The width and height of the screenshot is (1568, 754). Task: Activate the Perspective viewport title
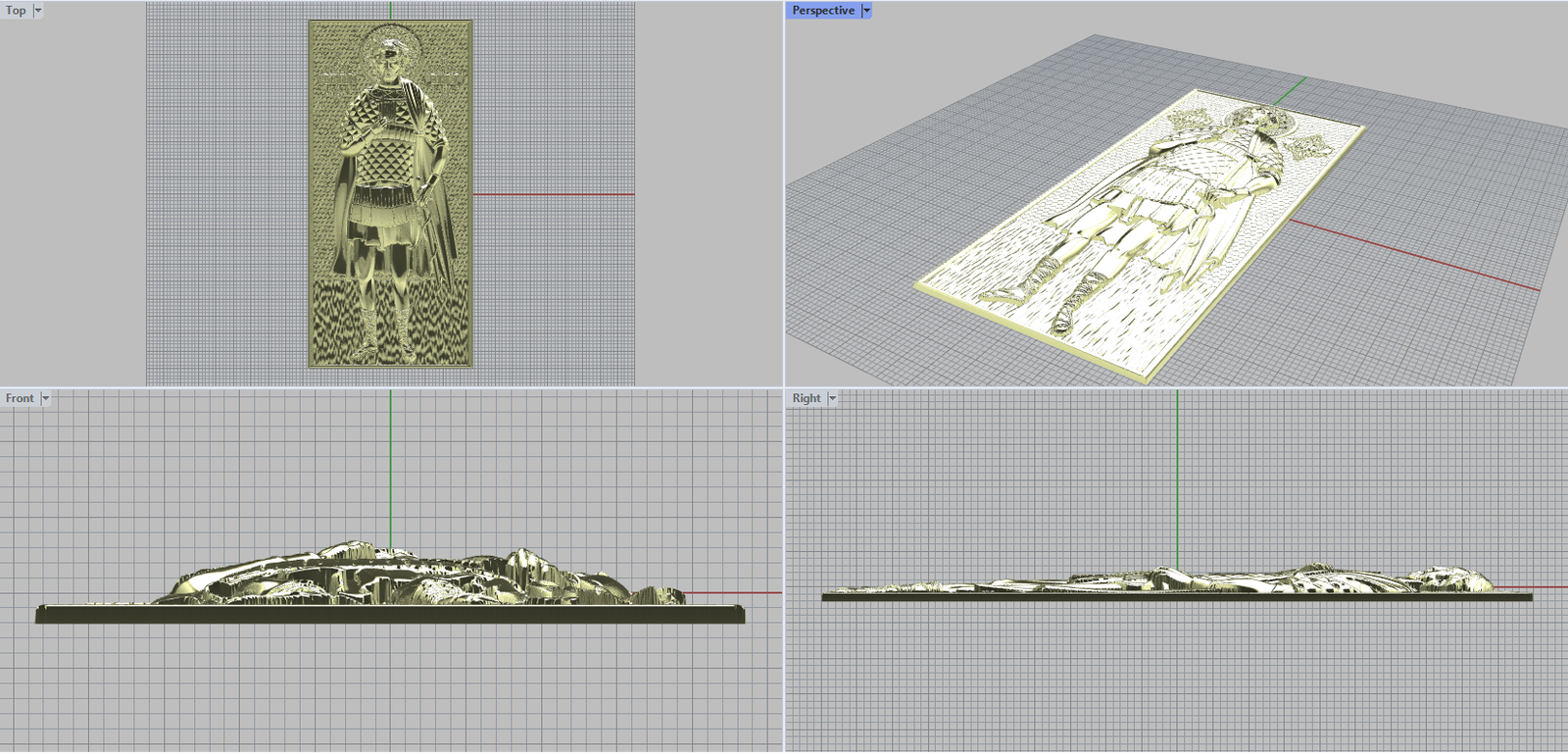(x=822, y=11)
